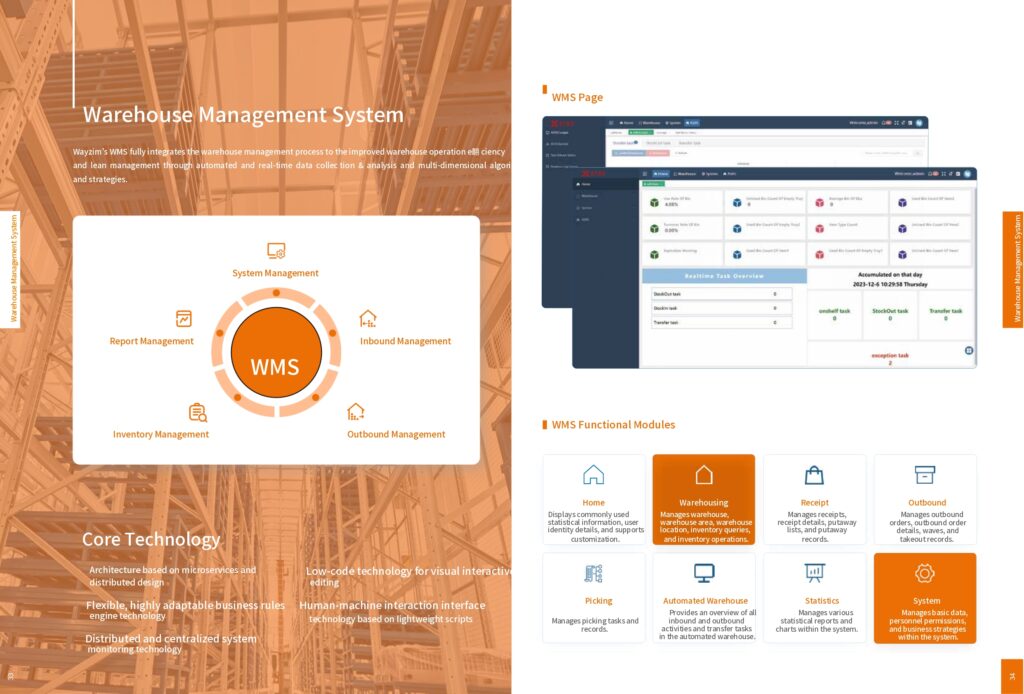The height and width of the screenshot is (694, 1024).
Task: Open the Home module house icon
Action: [x=593, y=475]
